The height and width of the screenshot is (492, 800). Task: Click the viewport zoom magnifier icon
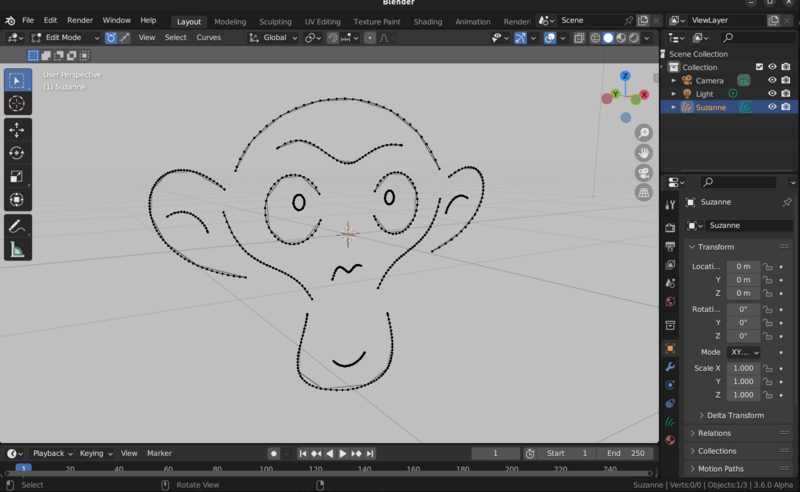pyautogui.click(x=644, y=133)
